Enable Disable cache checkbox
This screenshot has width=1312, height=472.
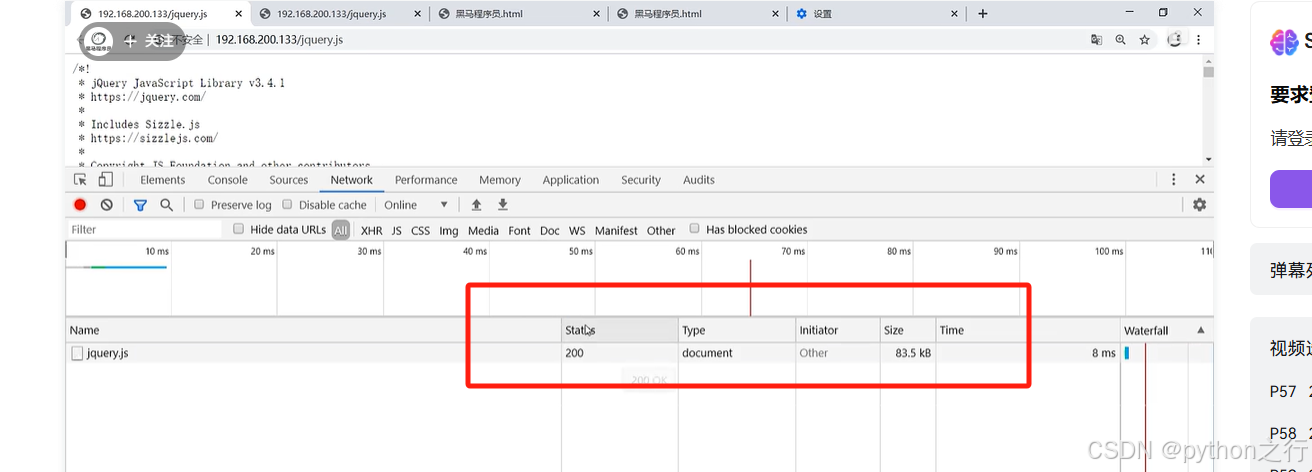[x=287, y=204]
